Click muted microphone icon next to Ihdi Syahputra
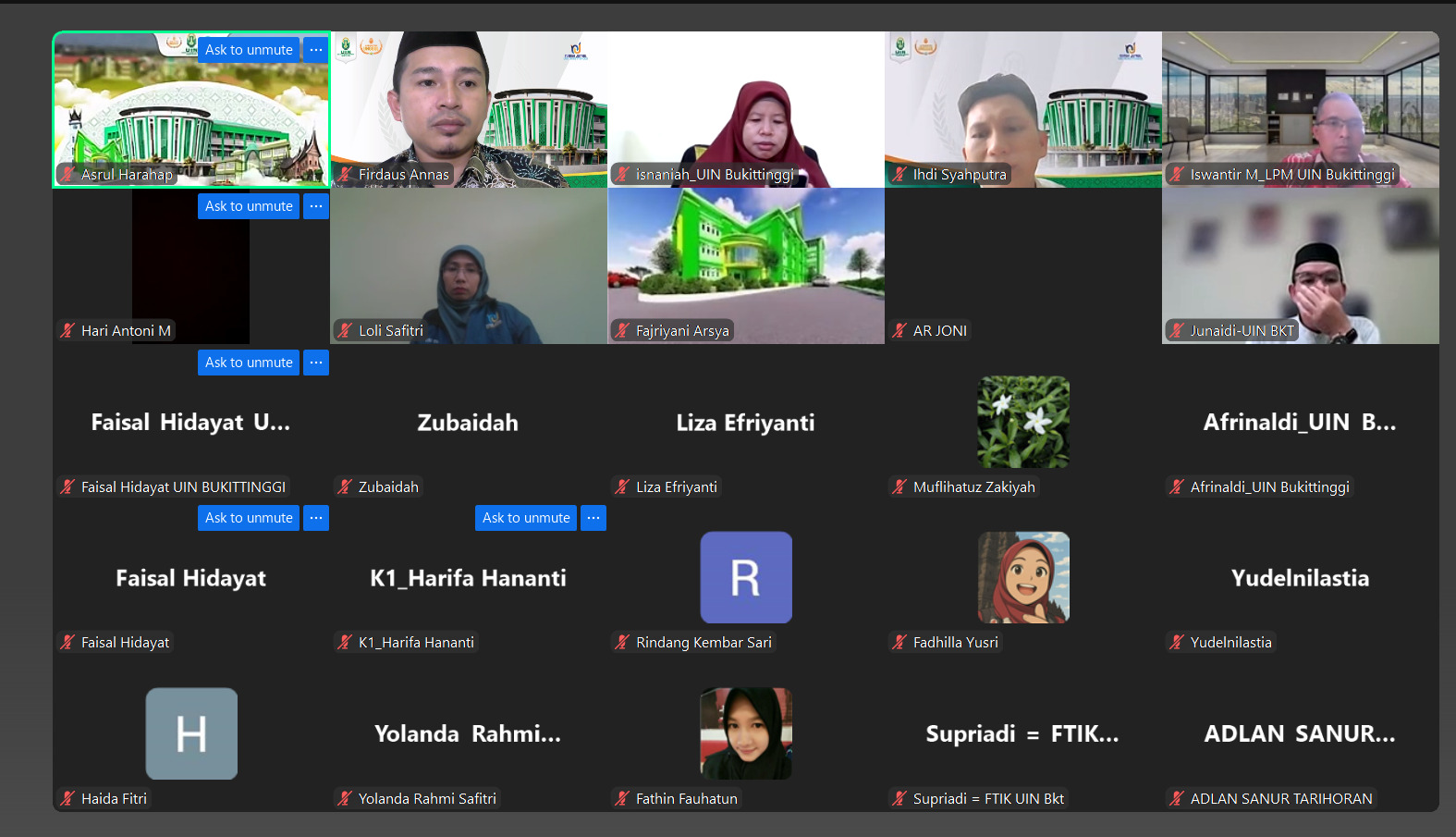Viewport: 1456px width, 837px height. pyautogui.click(x=899, y=174)
